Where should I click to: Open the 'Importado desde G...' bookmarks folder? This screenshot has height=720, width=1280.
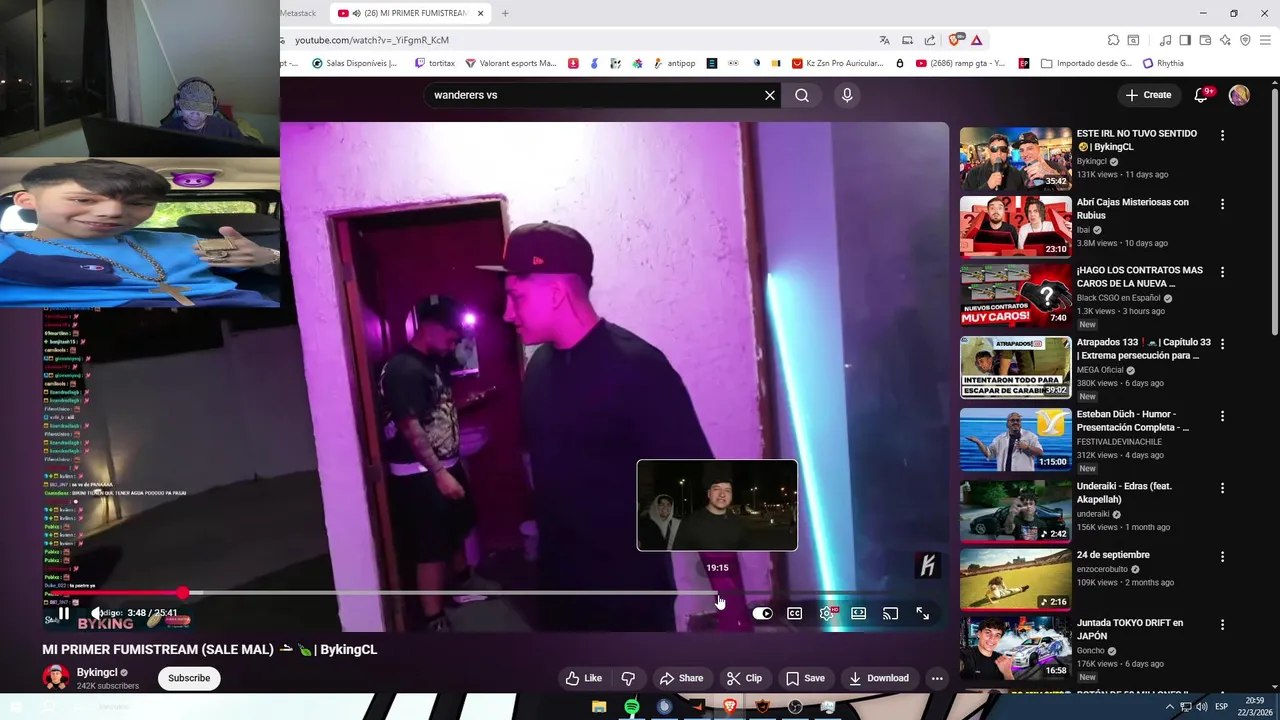tap(1087, 63)
